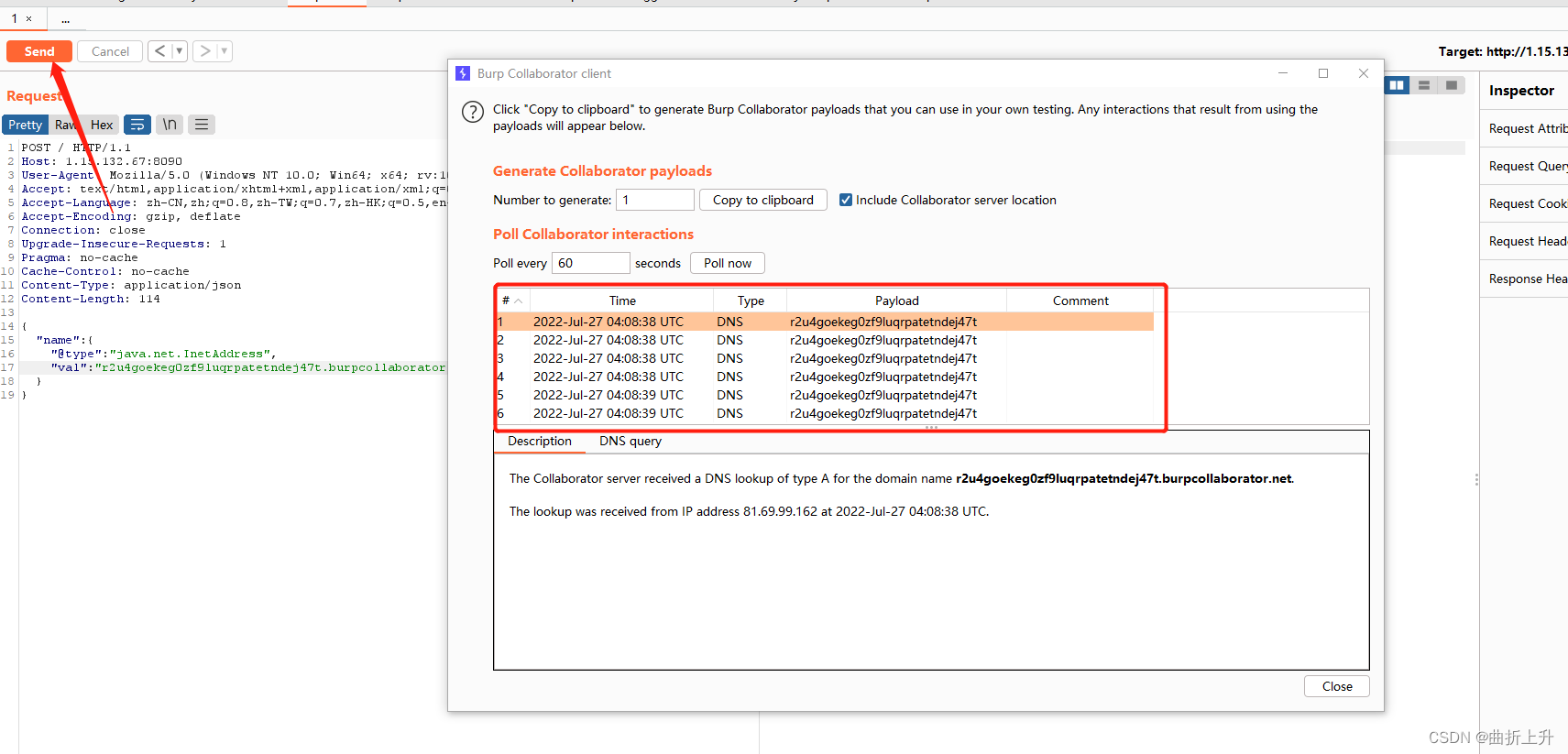Click the vertical three-dot splitter handle near Inspector

tap(1476, 479)
